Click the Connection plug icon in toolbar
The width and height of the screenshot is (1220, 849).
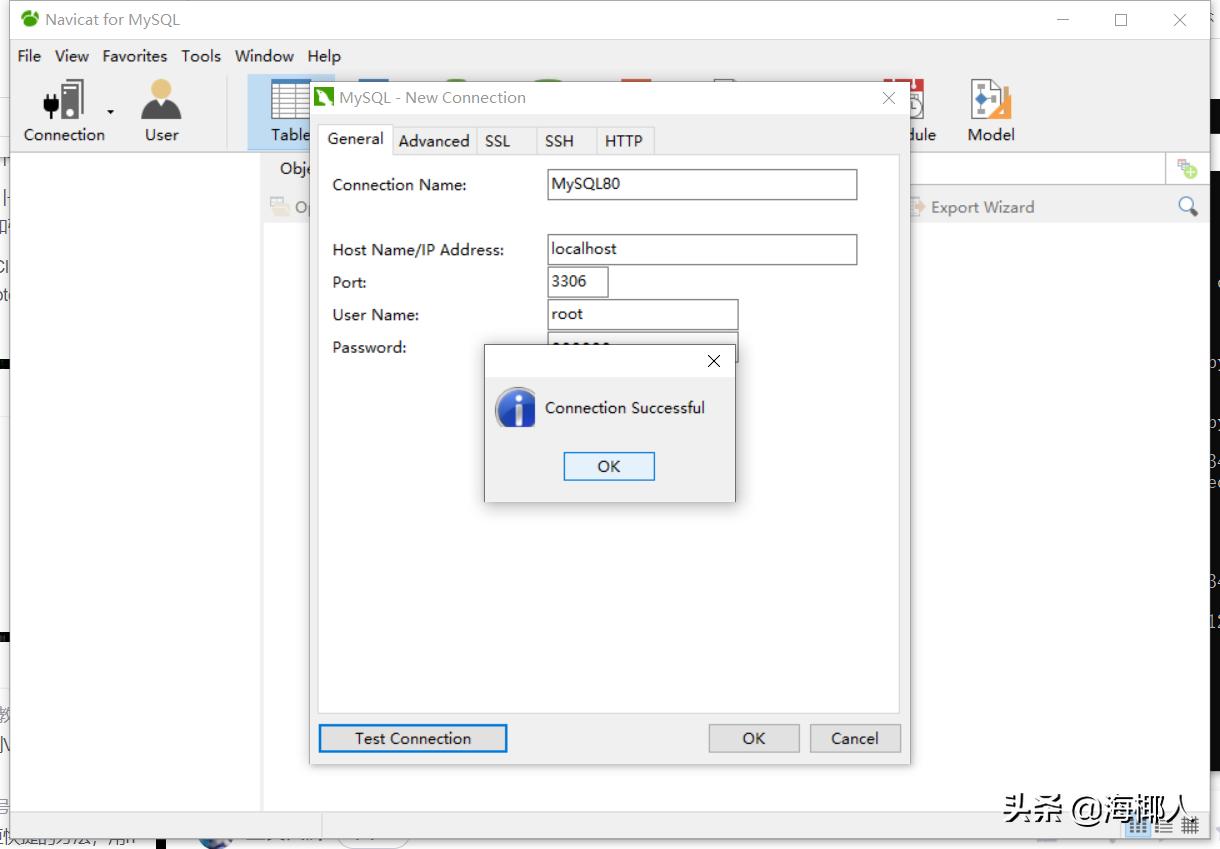coord(63,102)
